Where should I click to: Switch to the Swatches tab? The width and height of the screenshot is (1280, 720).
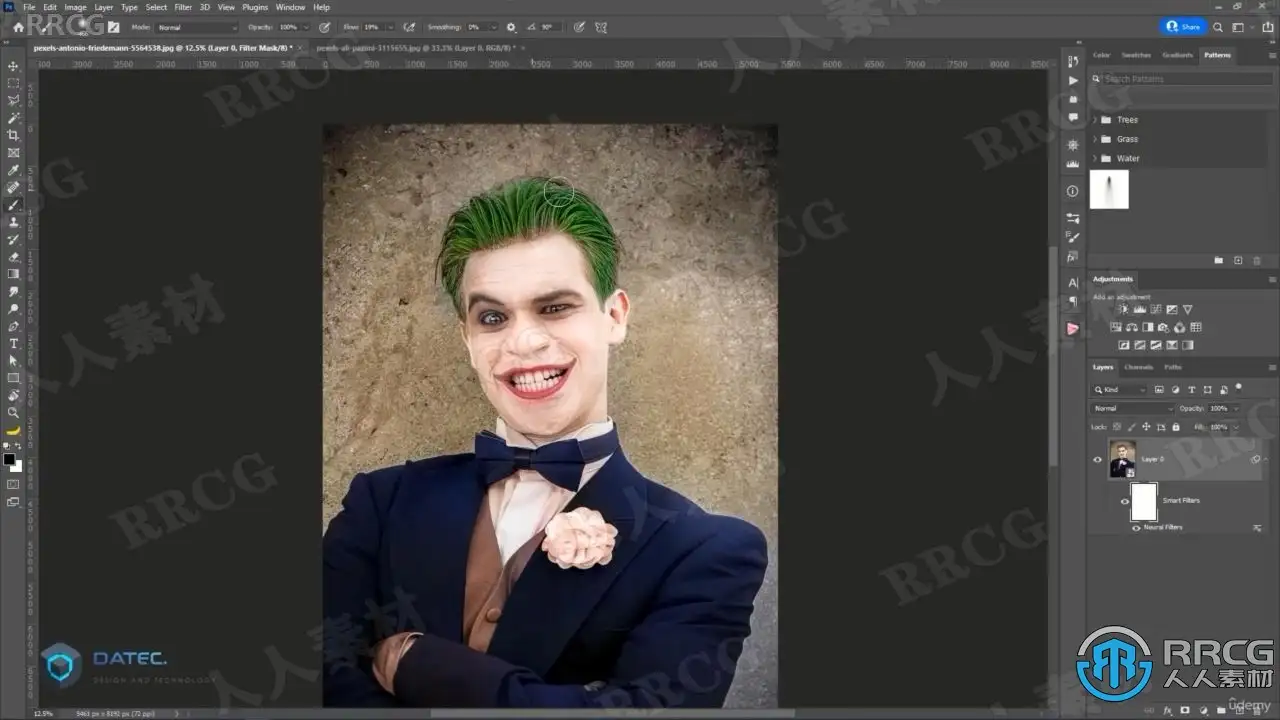[x=1136, y=55]
